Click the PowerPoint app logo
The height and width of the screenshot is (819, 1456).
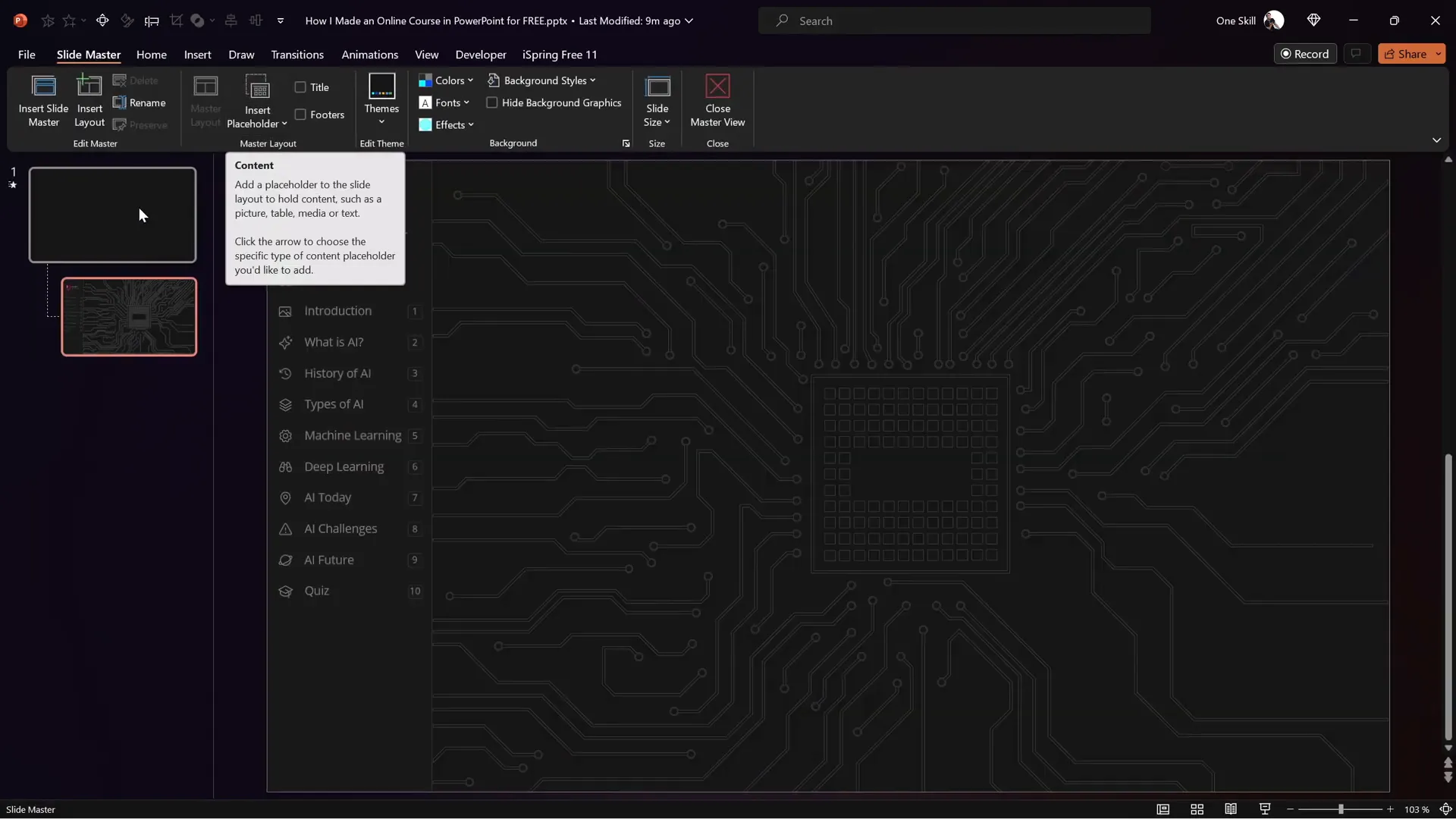click(20, 20)
